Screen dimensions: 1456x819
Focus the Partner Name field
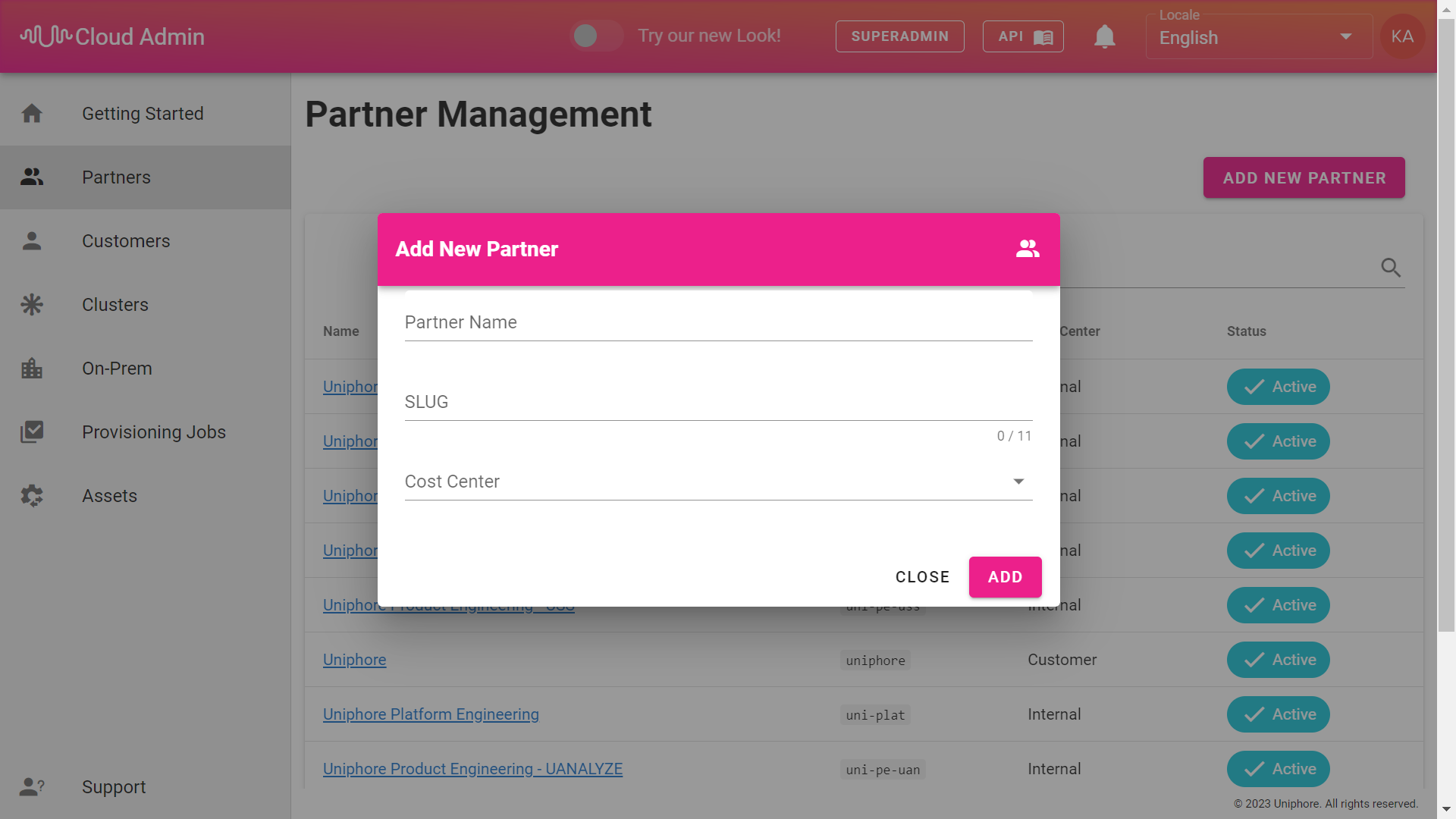(x=718, y=323)
